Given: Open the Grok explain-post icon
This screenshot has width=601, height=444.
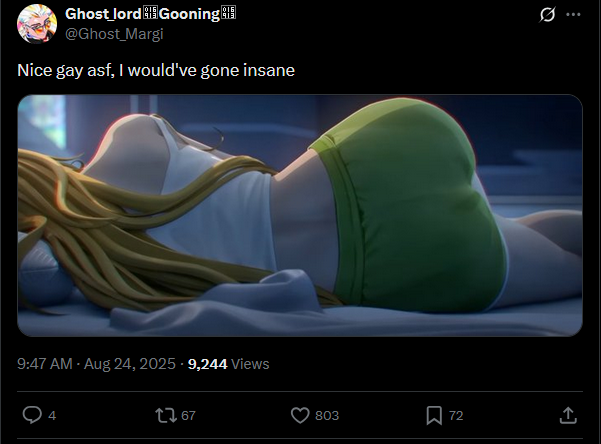Looking at the screenshot, I should click(547, 15).
